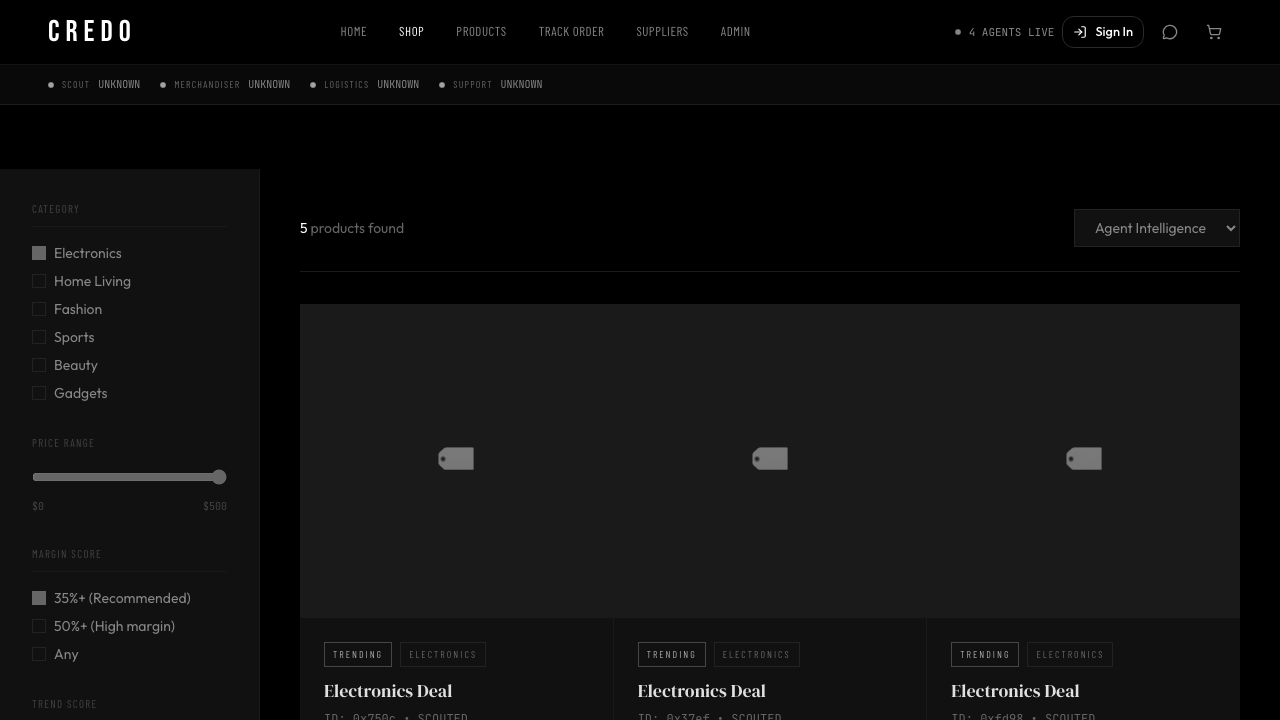Click the Trending tag on third product
This screenshot has height=720, width=1280.
point(985,655)
